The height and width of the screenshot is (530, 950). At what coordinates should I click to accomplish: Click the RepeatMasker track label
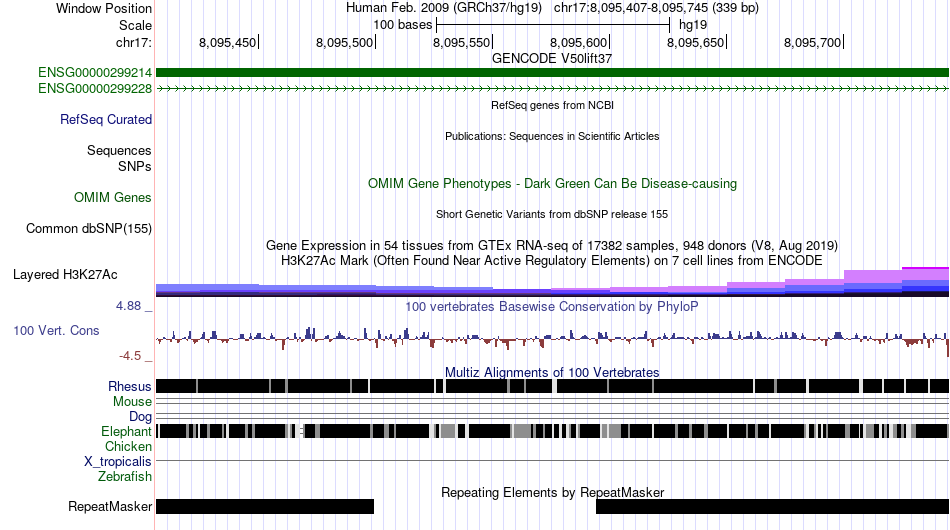pyautogui.click(x=110, y=506)
